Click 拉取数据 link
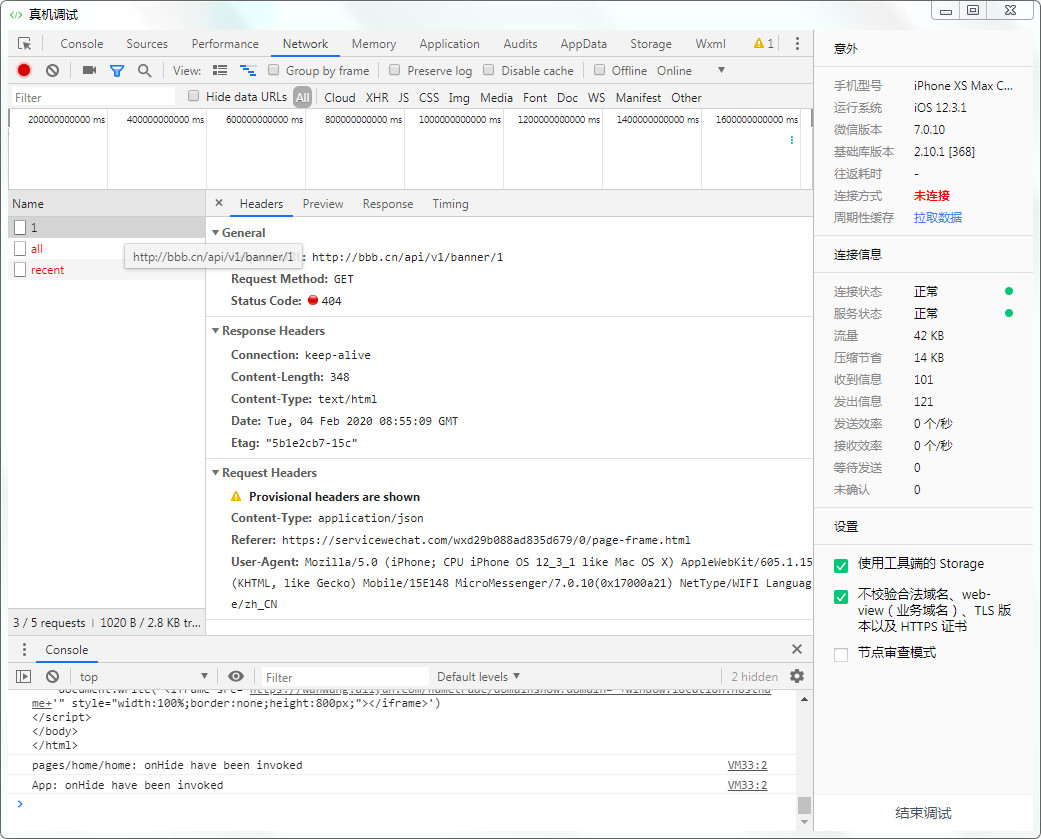 click(x=937, y=218)
